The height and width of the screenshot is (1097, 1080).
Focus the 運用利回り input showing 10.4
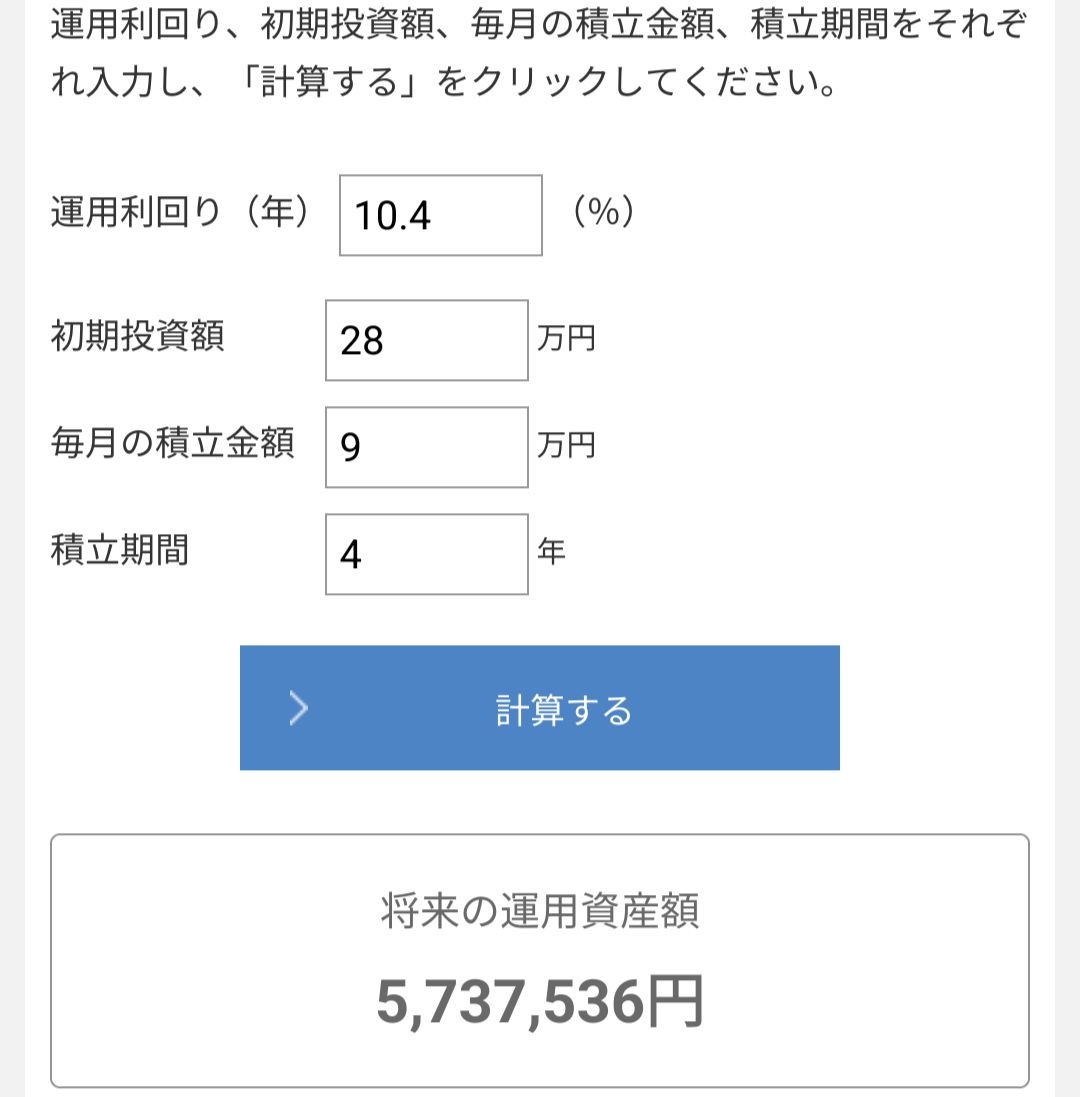(x=441, y=215)
